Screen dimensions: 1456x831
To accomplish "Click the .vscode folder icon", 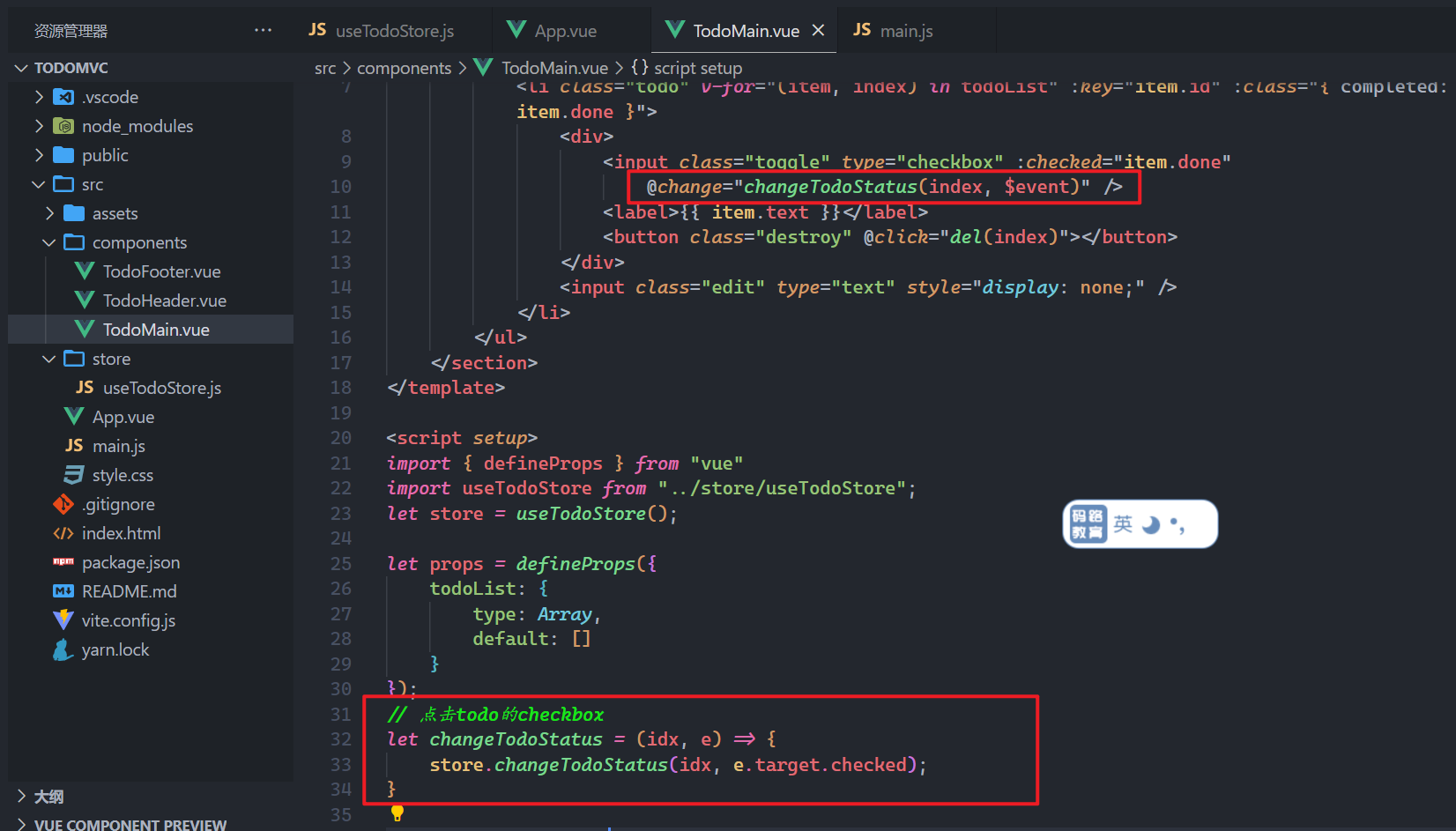I will point(63,97).
